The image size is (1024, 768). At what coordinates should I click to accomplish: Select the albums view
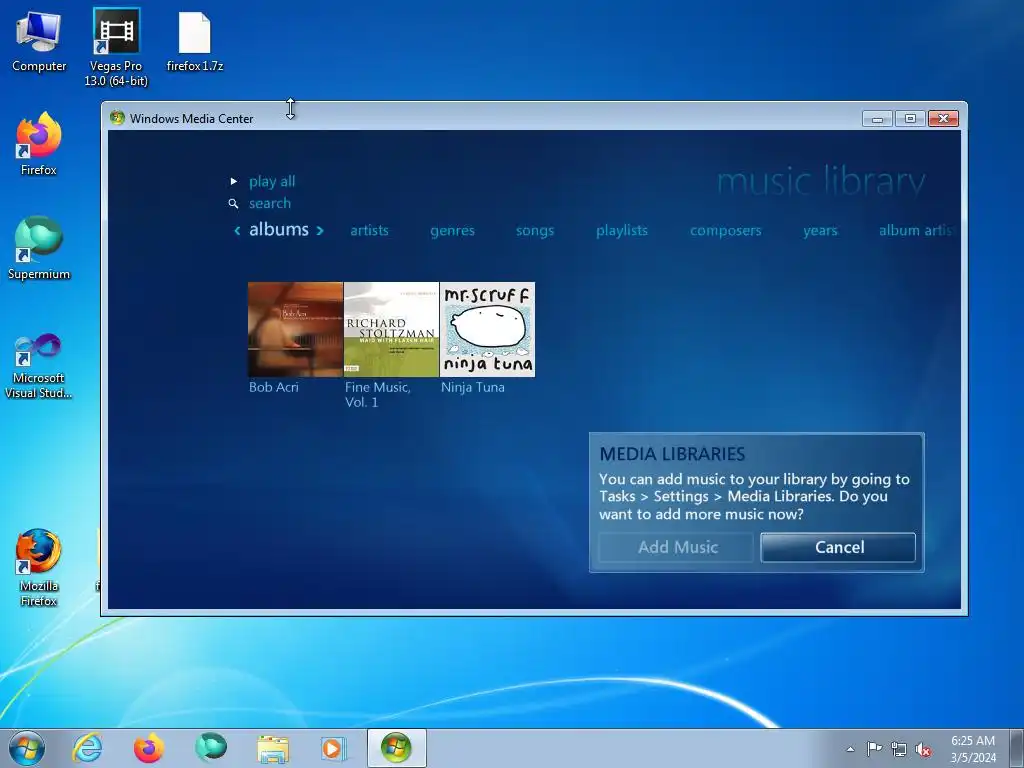279,229
